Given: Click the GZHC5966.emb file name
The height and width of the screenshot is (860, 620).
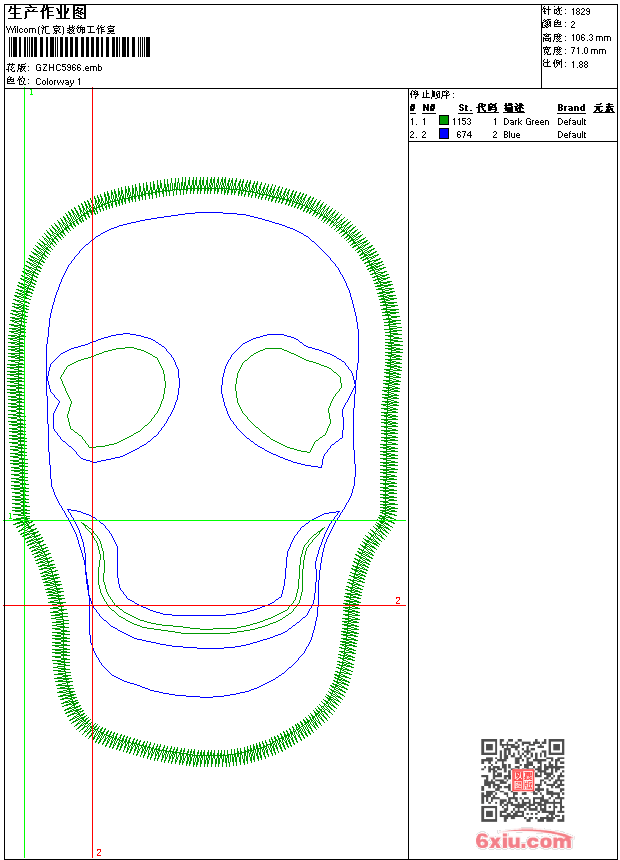Looking at the screenshot, I should 68,68.
